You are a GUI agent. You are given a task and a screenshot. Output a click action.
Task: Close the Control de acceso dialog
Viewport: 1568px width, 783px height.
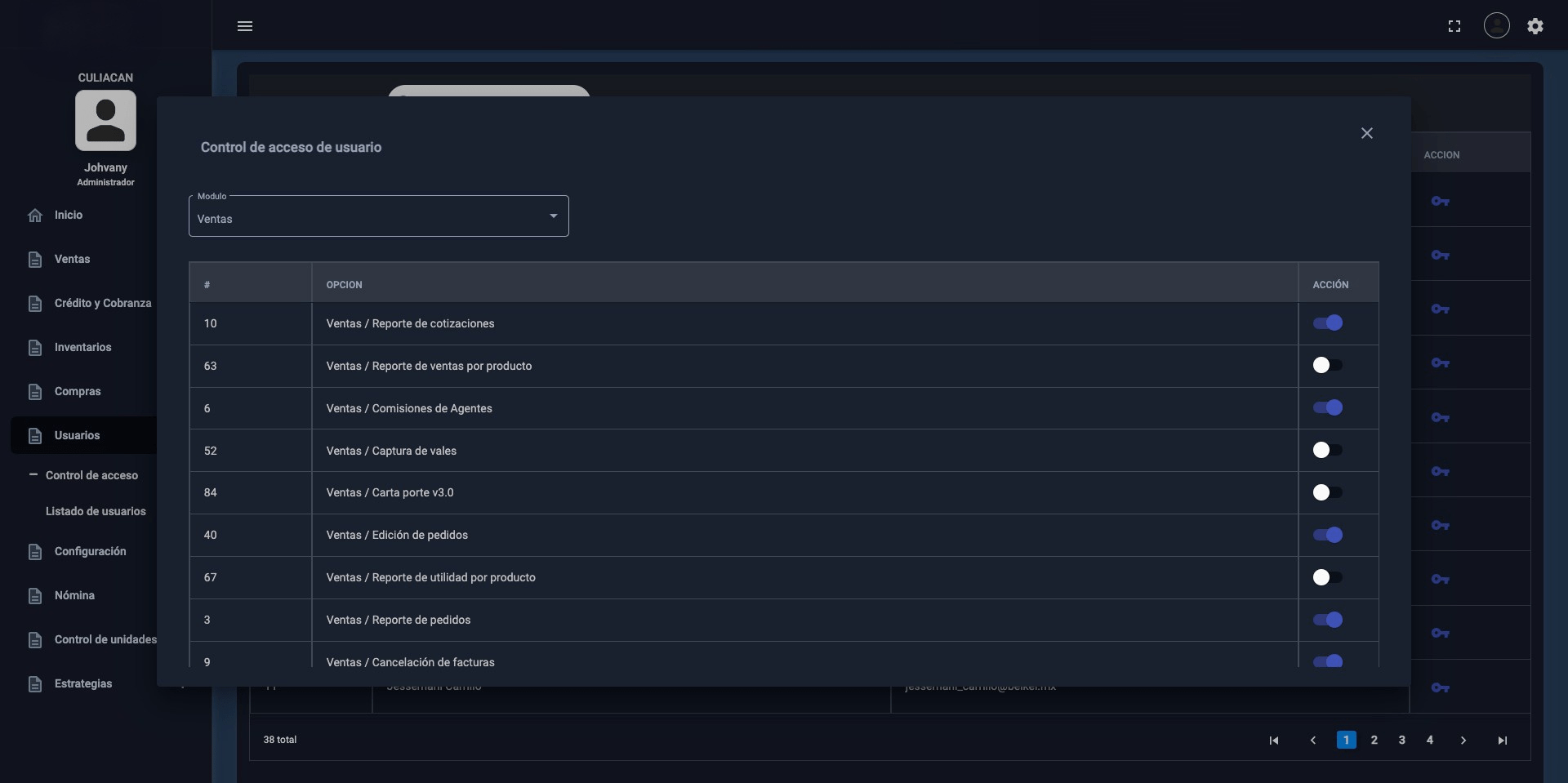point(1366,133)
